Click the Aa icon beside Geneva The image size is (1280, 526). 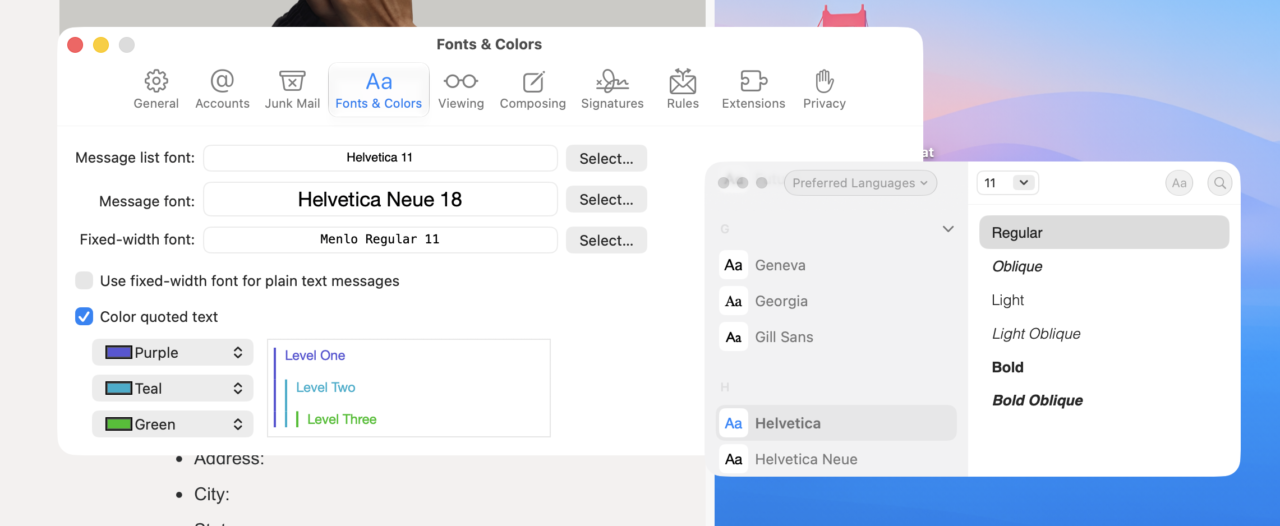coord(733,265)
